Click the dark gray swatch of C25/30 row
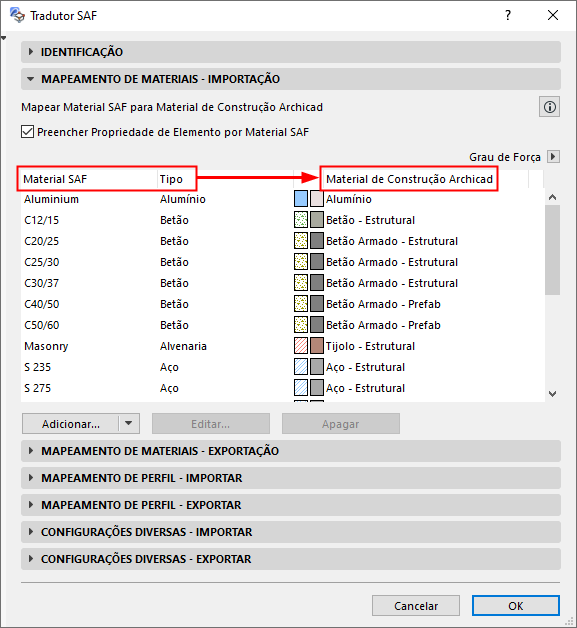Image resolution: width=577 pixels, height=628 pixels. coord(317,262)
